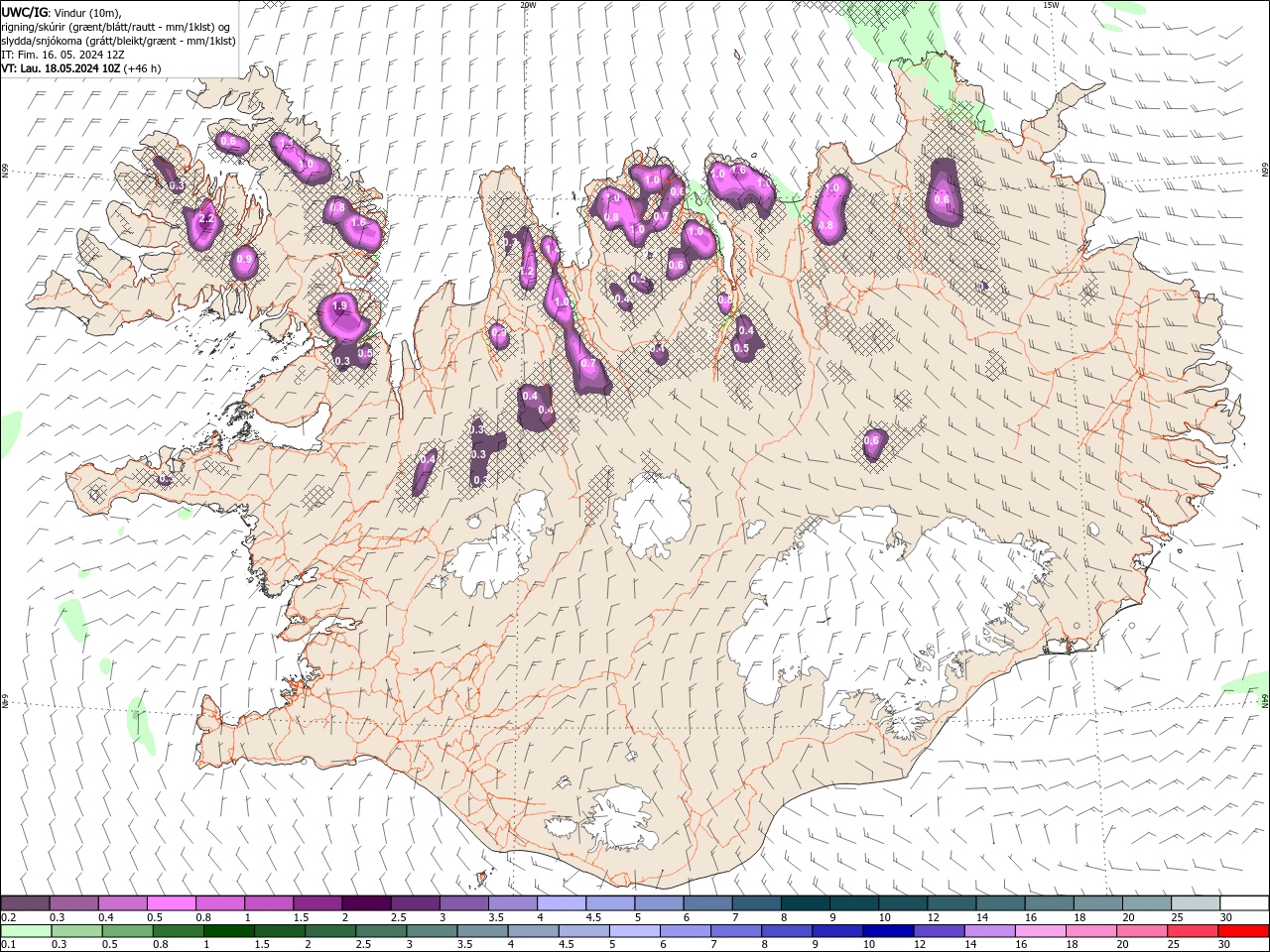Screen dimensions: 1270x952
Task: Choose the bright pink swatch between 0.5 and 0.8, upper legend
Action: pyautogui.click(x=171, y=903)
